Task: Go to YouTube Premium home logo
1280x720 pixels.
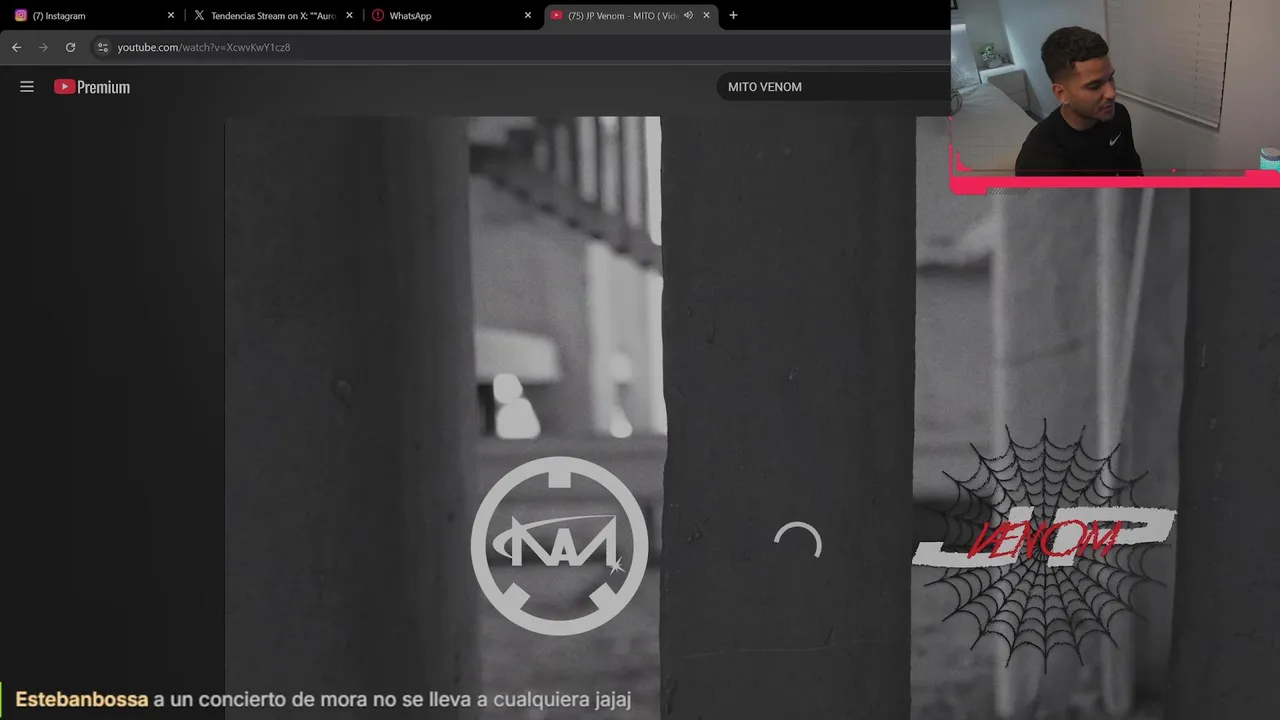Action: [92, 87]
